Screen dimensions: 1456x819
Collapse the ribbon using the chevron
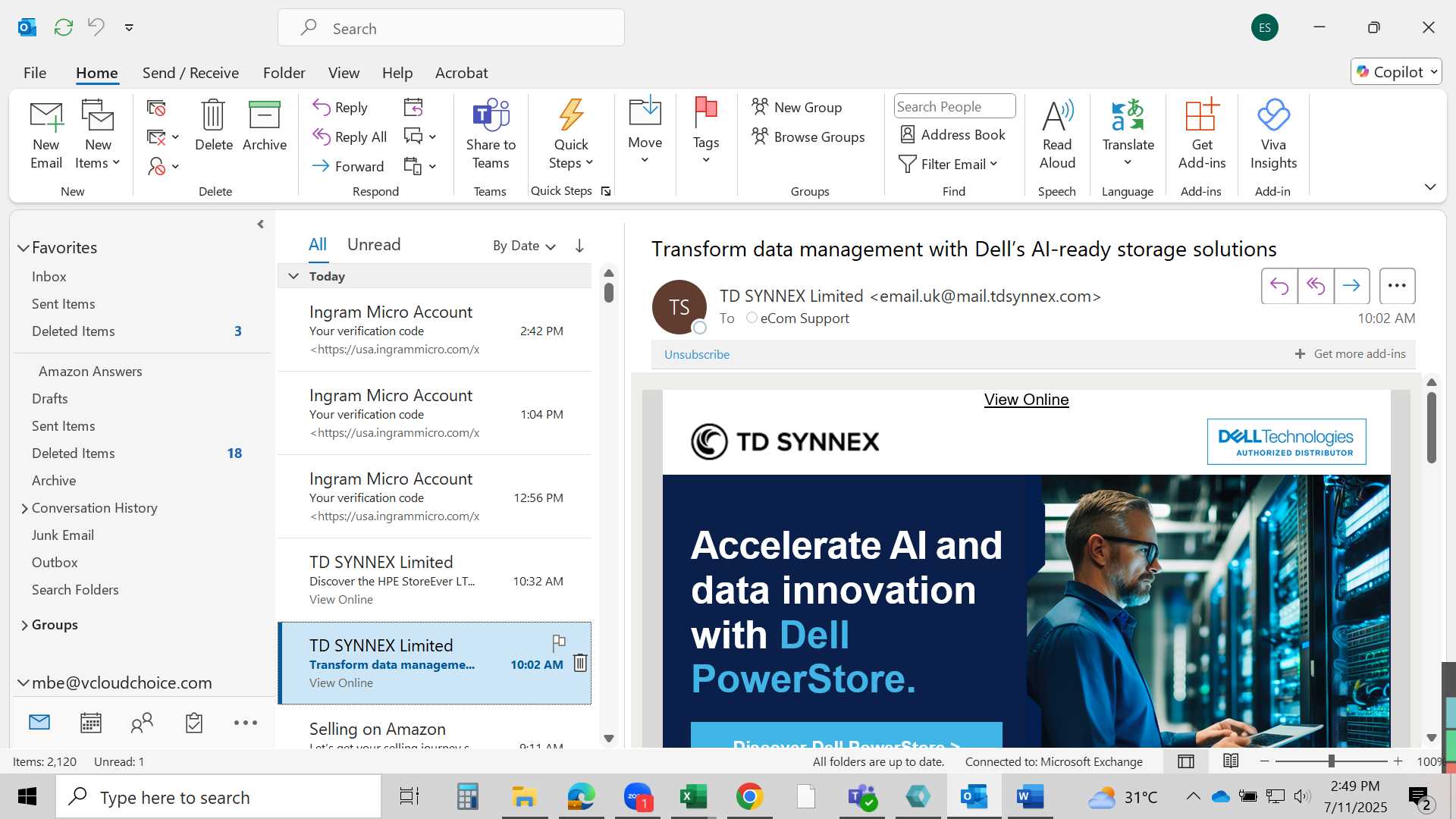(1430, 187)
